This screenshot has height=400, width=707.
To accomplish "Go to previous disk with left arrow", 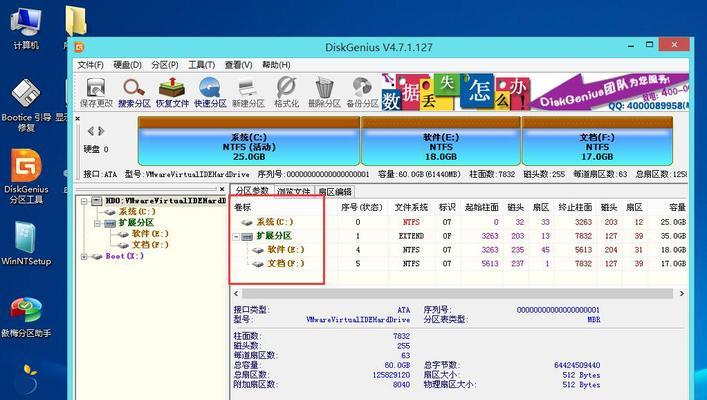I will tap(91, 131).
